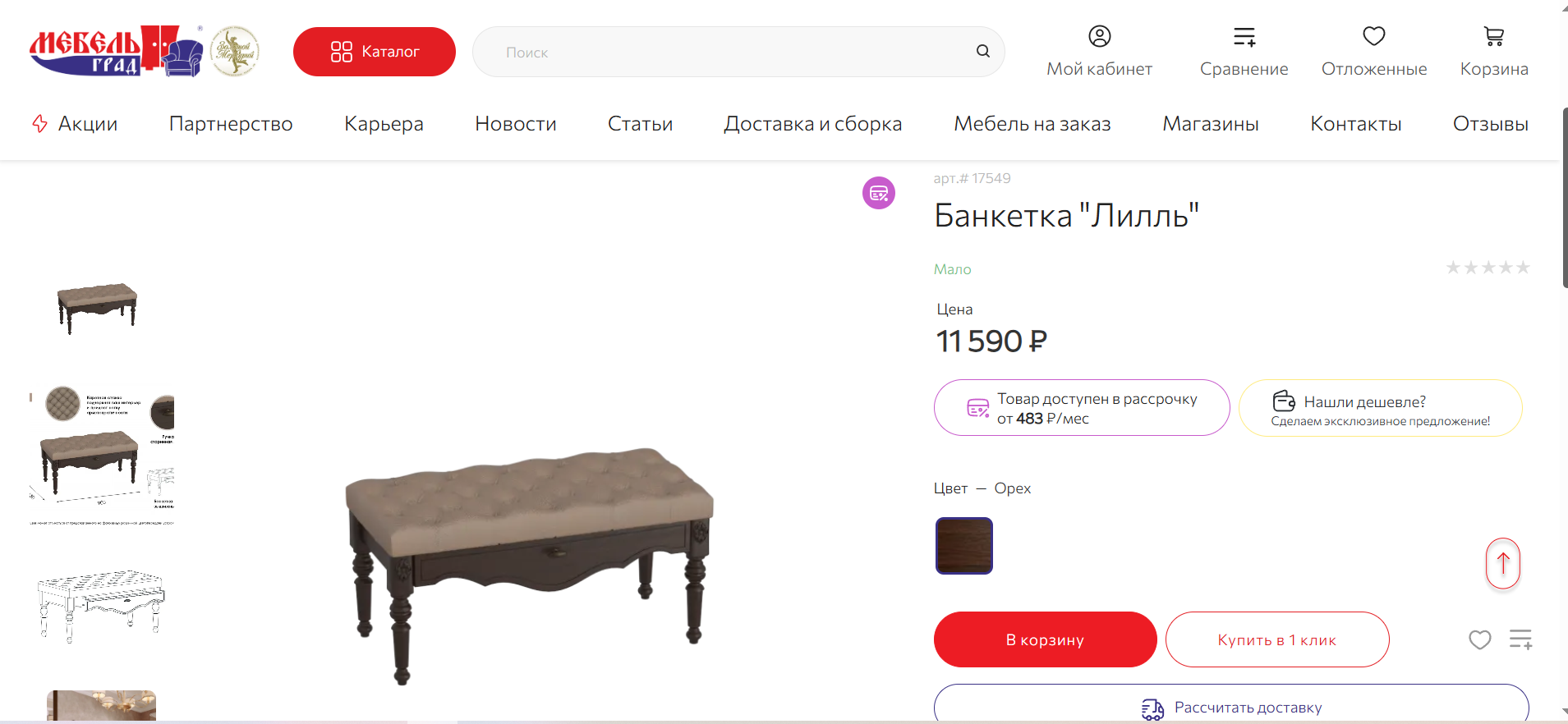This screenshot has width=1568, height=724.
Task: Click the purple installment badge on the photo
Action: 879,193
